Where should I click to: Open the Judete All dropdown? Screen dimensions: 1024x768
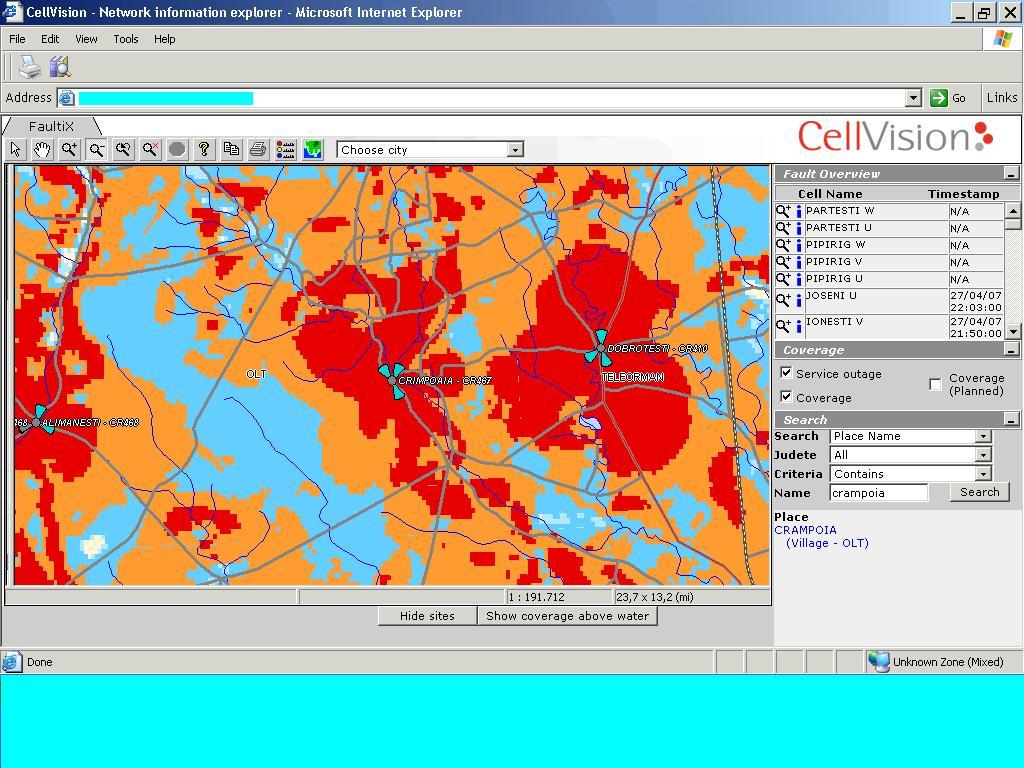(984, 455)
